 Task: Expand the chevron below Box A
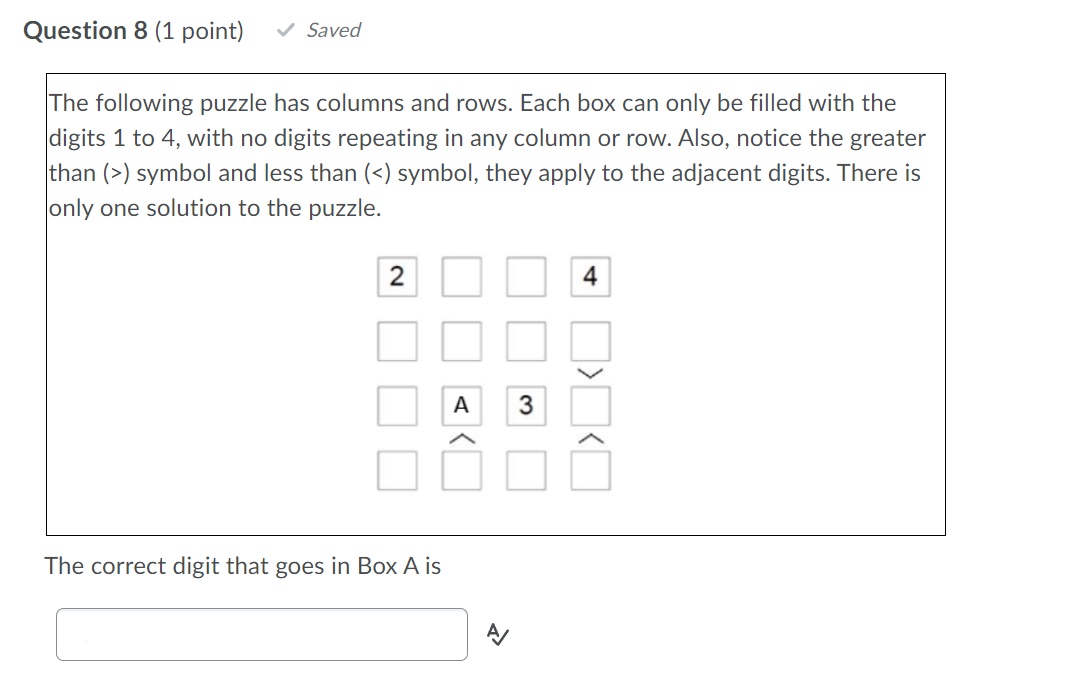[461, 437]
